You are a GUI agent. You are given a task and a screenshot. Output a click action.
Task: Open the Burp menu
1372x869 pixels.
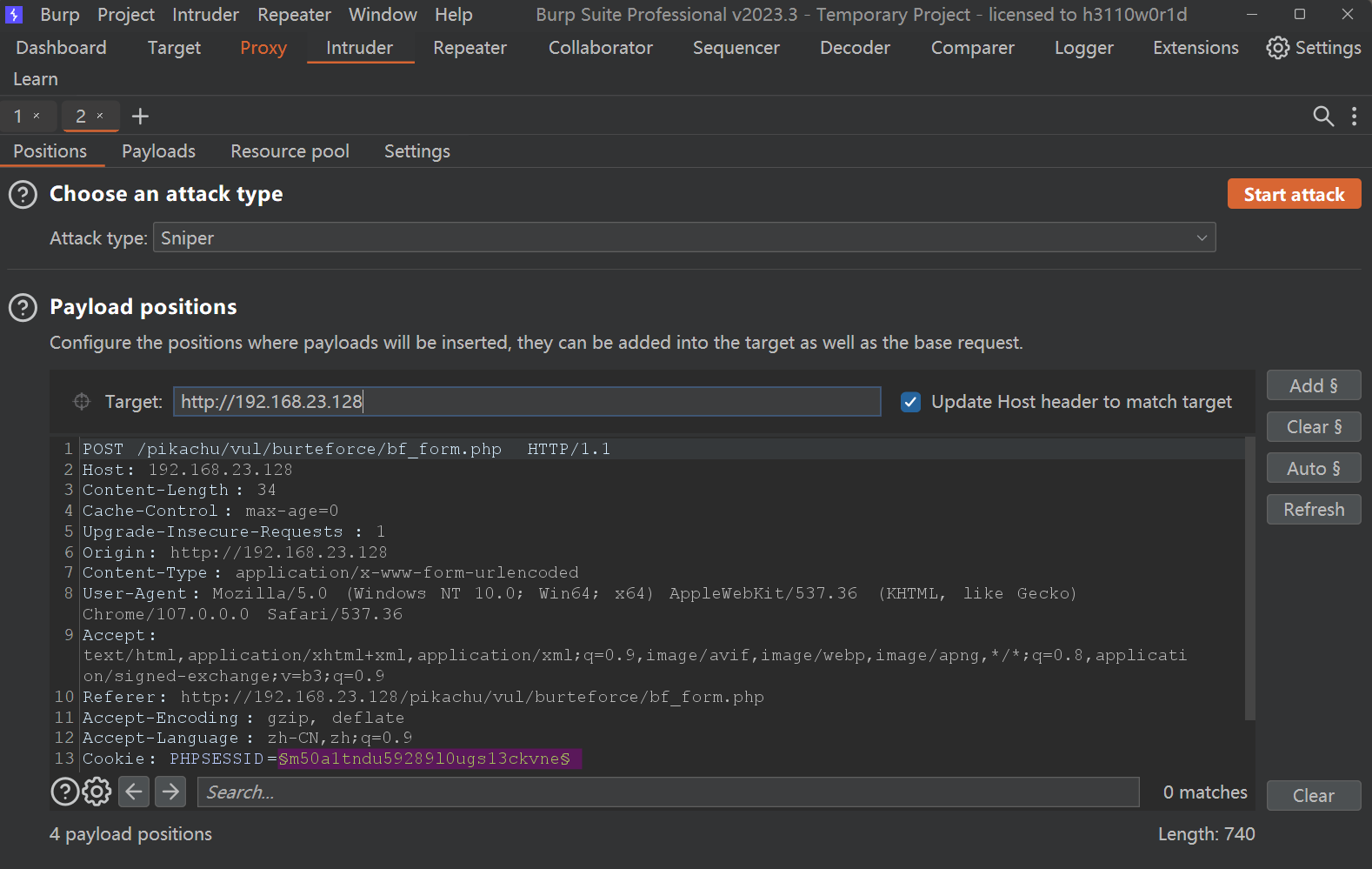coord(59,15)
